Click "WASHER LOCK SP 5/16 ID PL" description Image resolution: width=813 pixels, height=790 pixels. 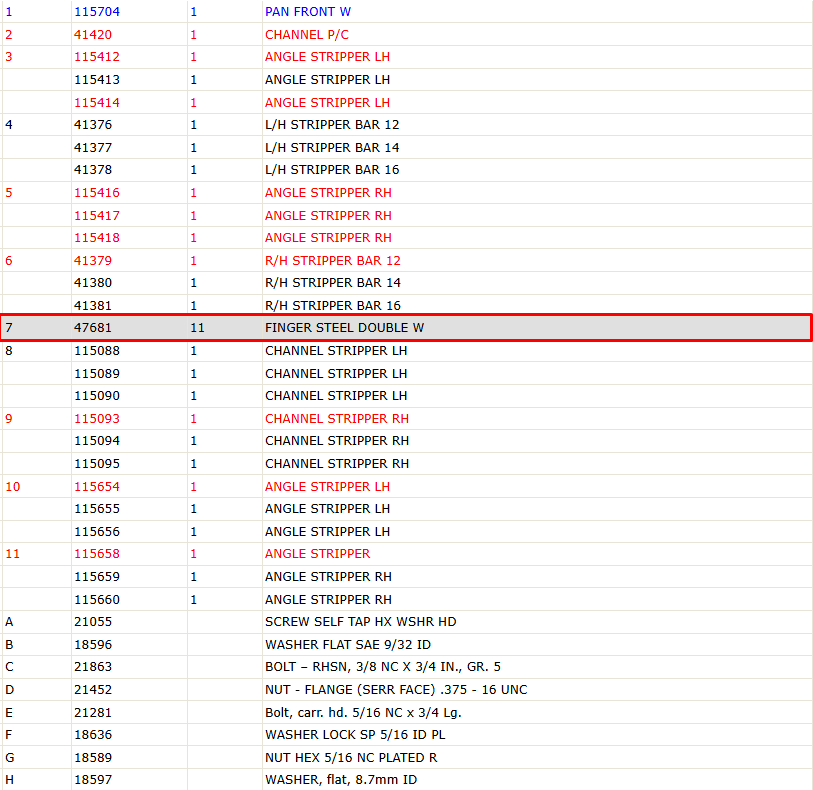(355, 735)
